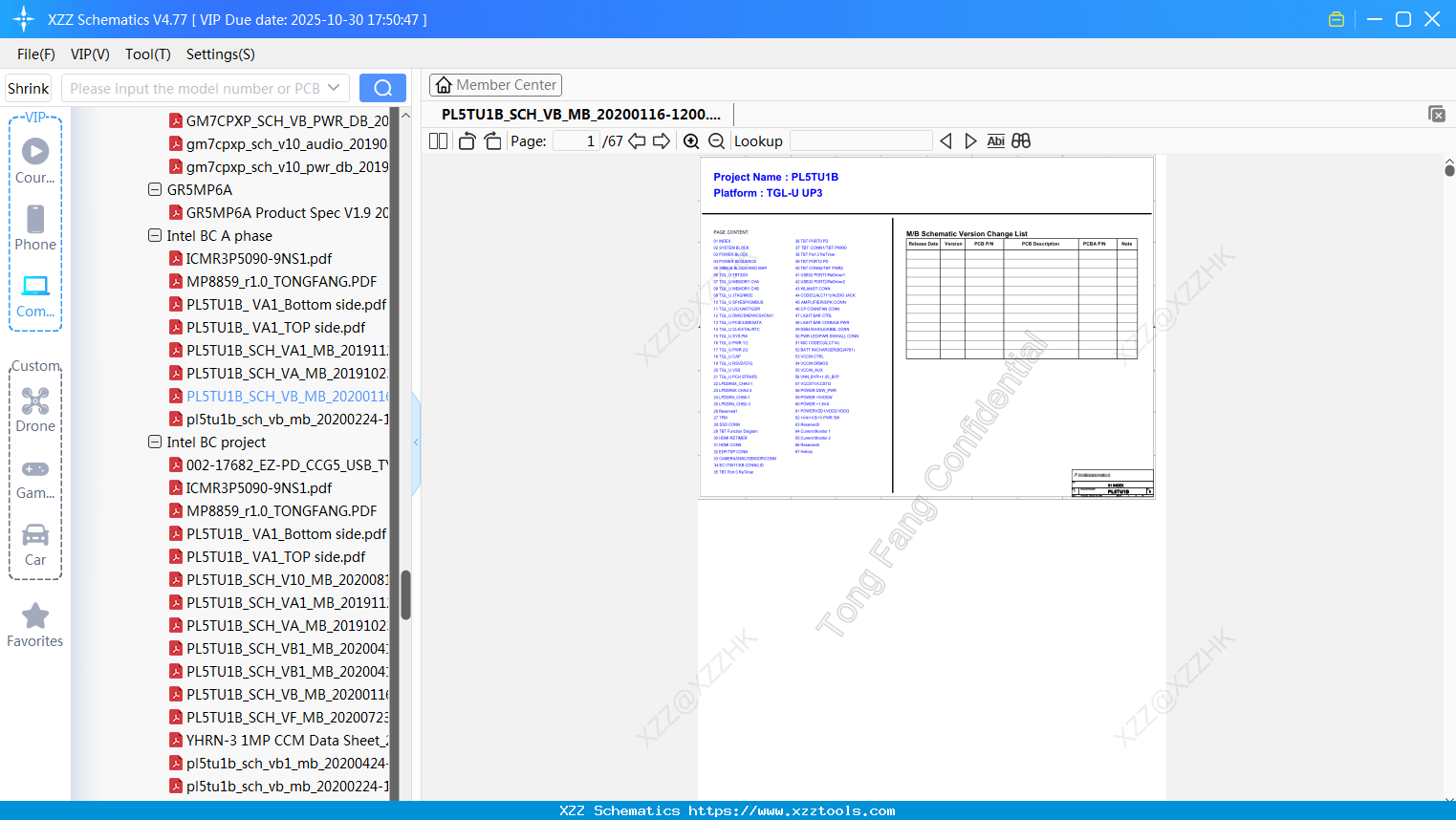
Task: Open gm7cpxp_sch_v10_audio file
Action: tap(279, 143)
